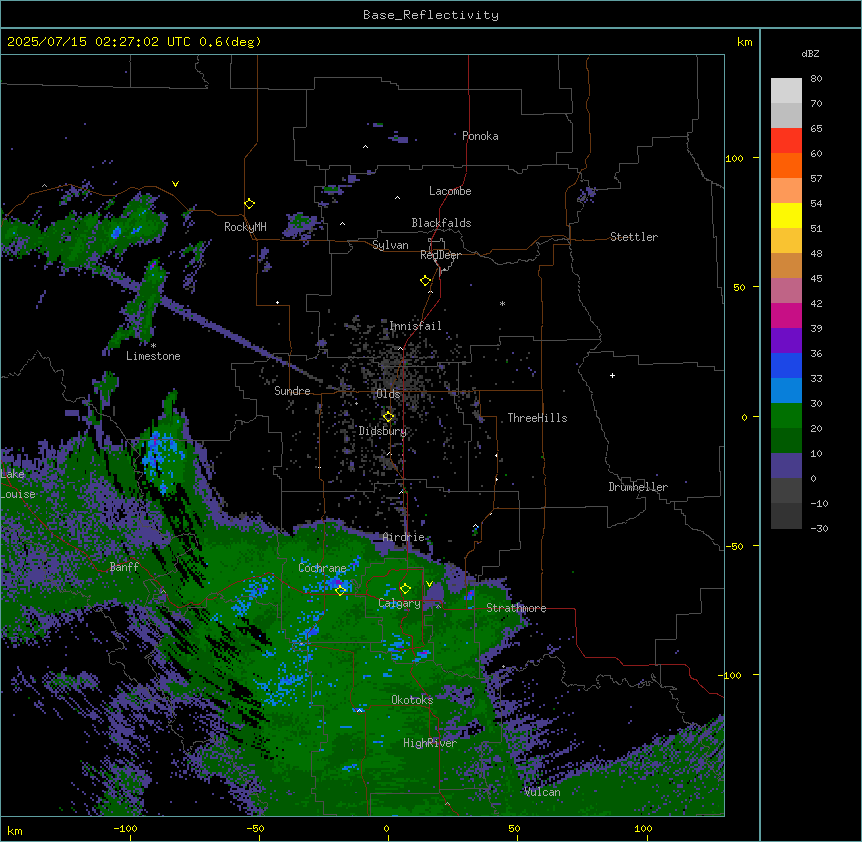Click the km unit label at top right
Screen dimensions: 862x842
(744, 42)
